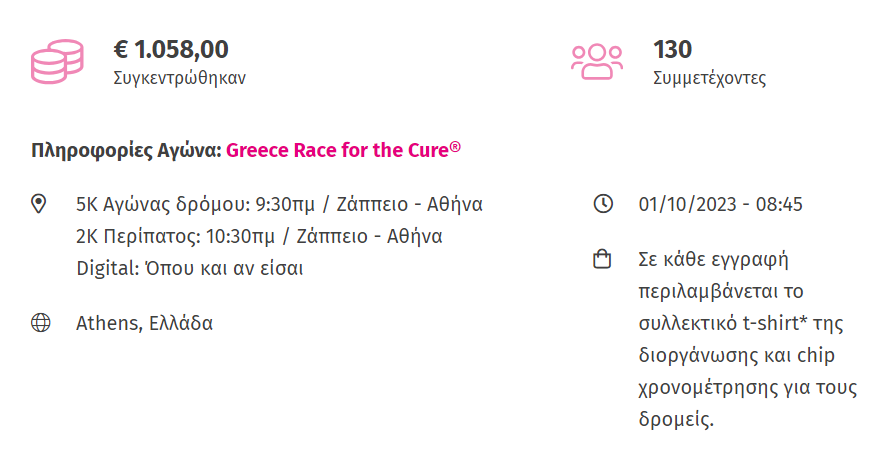This screenshot has height=453, width=872.
Task: Click the registered trademark symbol after Cure
Action: (x=455, y=147)
